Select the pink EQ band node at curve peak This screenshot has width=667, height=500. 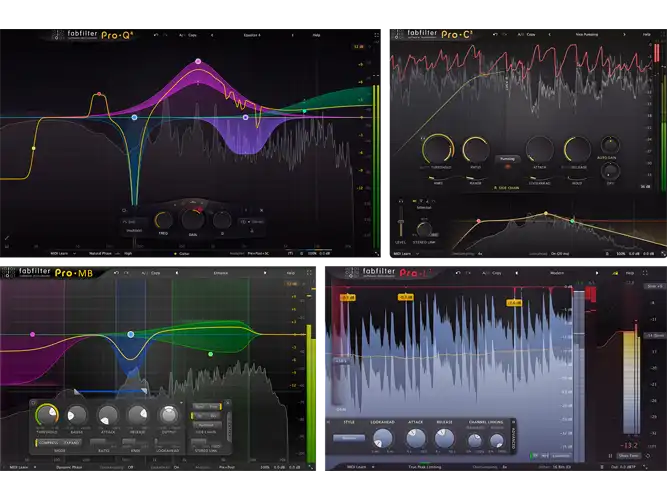(x=198, y=61)
